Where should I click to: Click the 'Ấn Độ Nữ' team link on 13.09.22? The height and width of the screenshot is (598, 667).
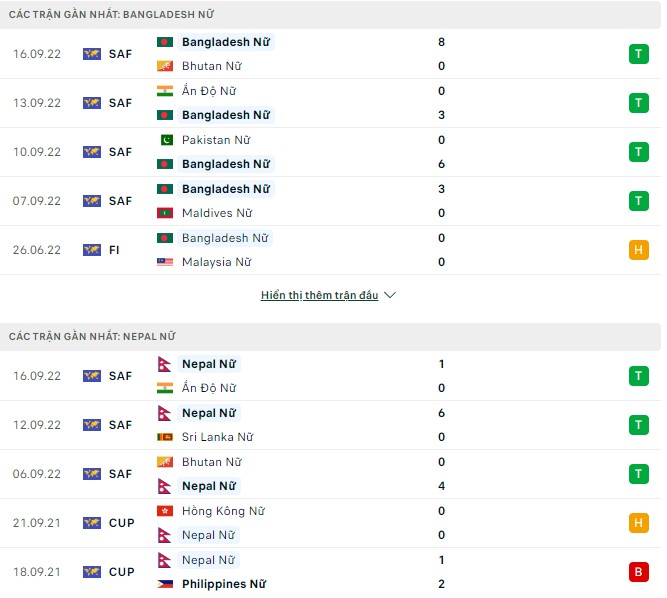208,91
